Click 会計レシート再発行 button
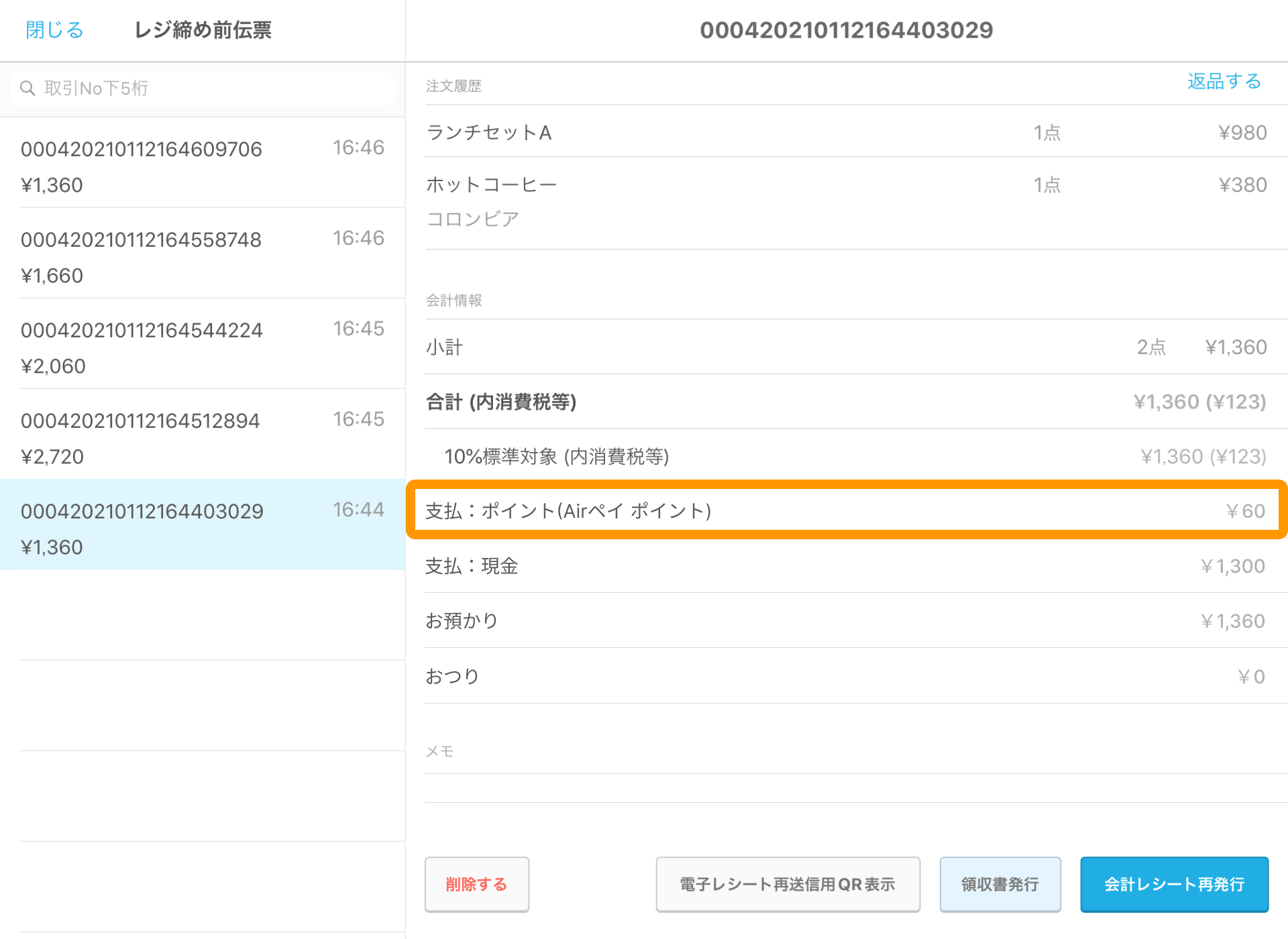The width and height of the screenshot is (1288, 939). (1174, 884)
